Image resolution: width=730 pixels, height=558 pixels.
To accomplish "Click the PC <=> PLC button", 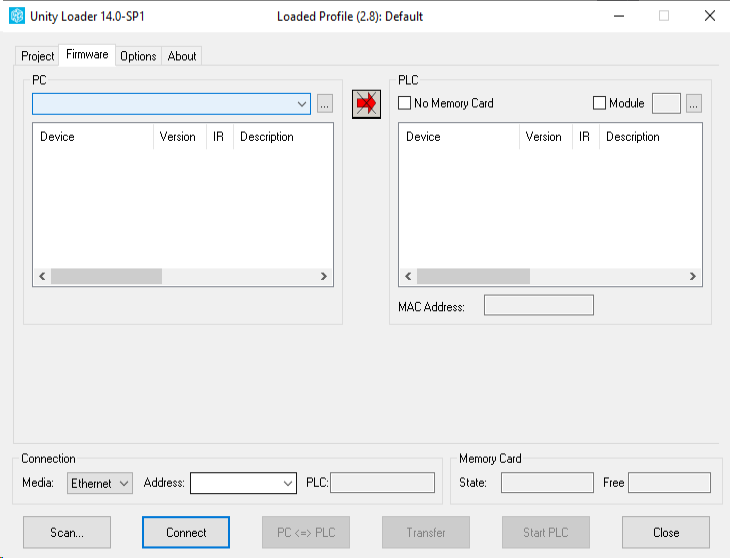I will (306, 532).
